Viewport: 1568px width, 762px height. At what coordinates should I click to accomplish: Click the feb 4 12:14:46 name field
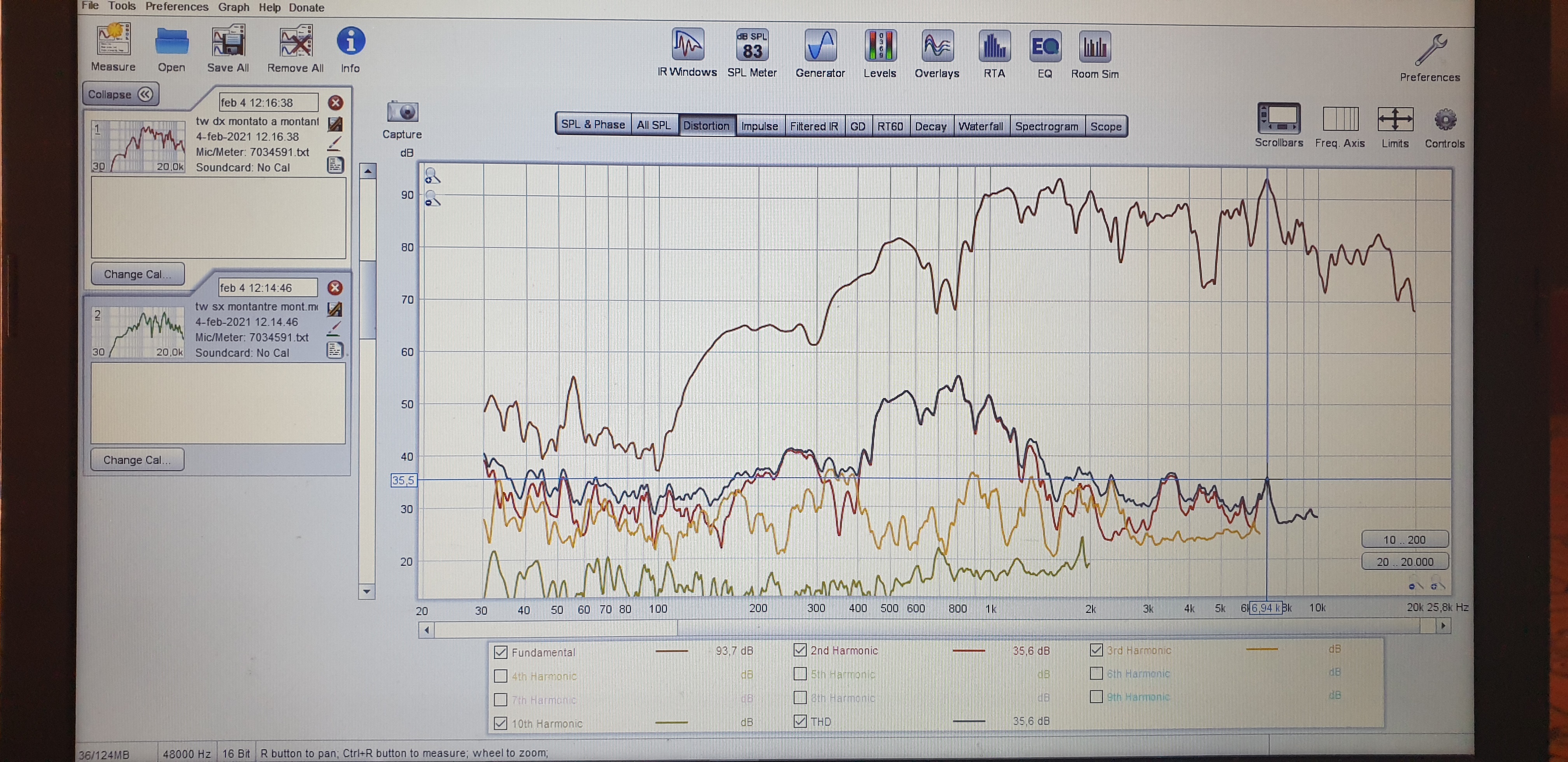(x=268, y=287)
